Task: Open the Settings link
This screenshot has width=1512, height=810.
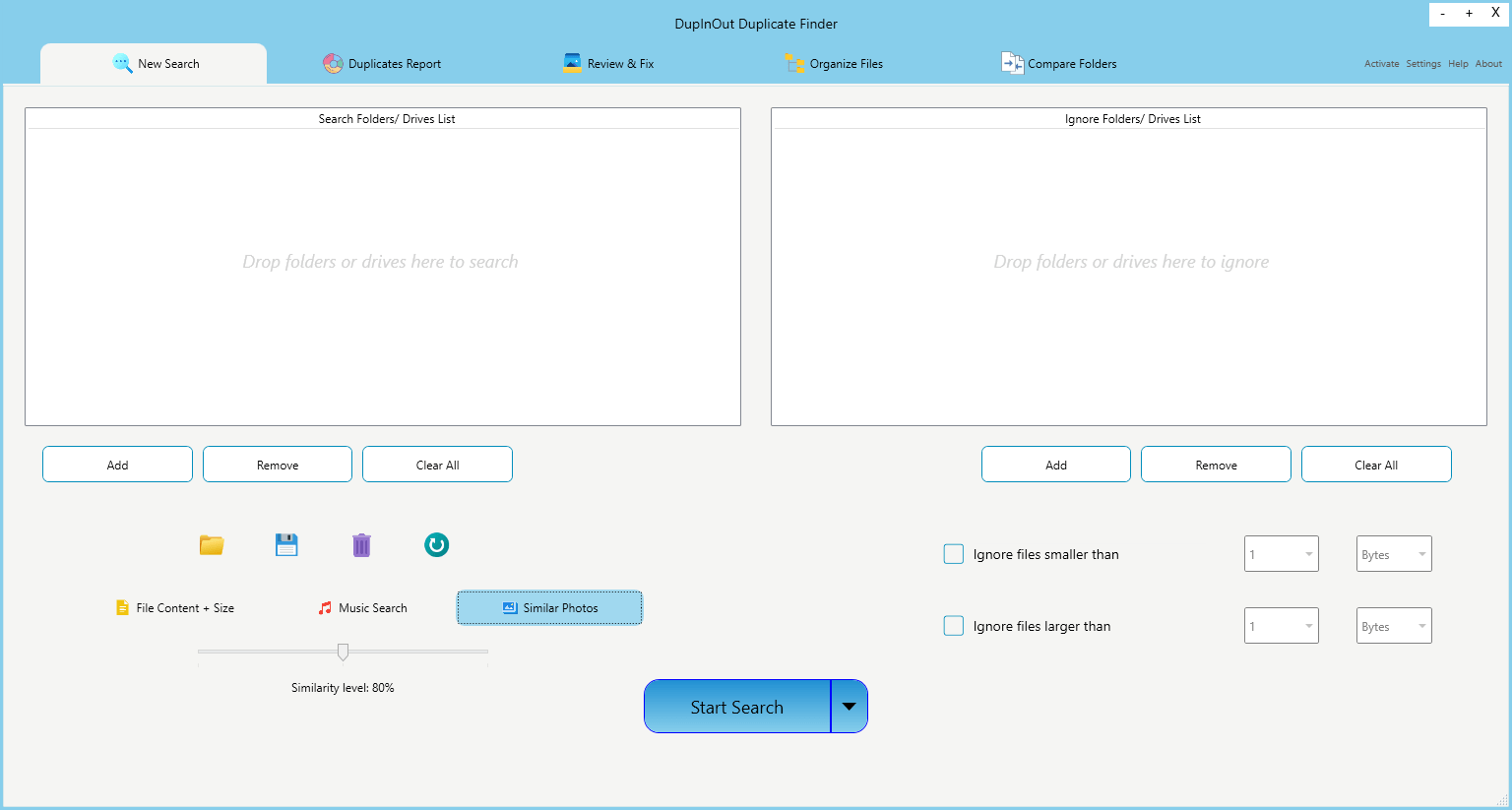Action: (1422, 64)
